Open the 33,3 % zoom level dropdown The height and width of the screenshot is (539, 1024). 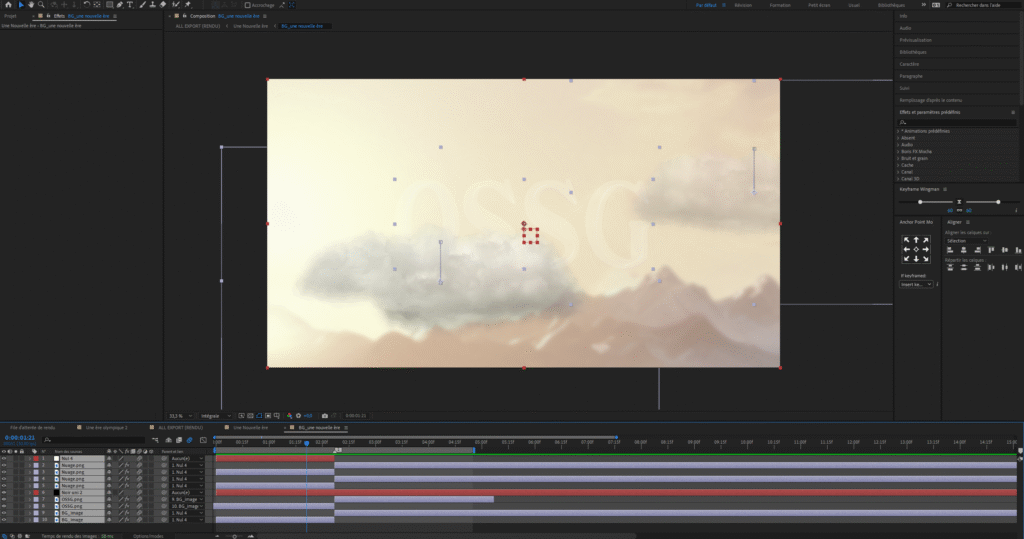[178, 415]
